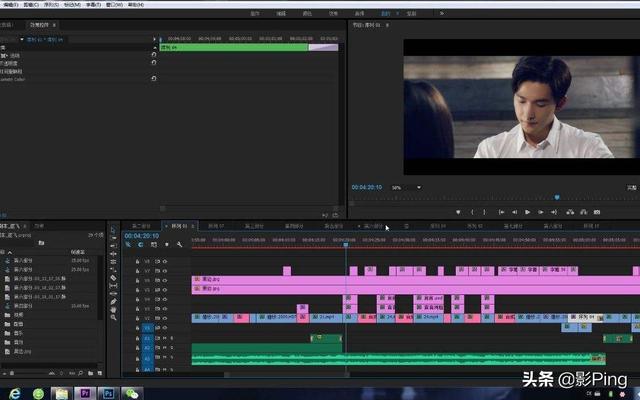Open 序列 01 timeline tab panel menu
The height and width of the screenshot is (400, 640).
[193, 226]
